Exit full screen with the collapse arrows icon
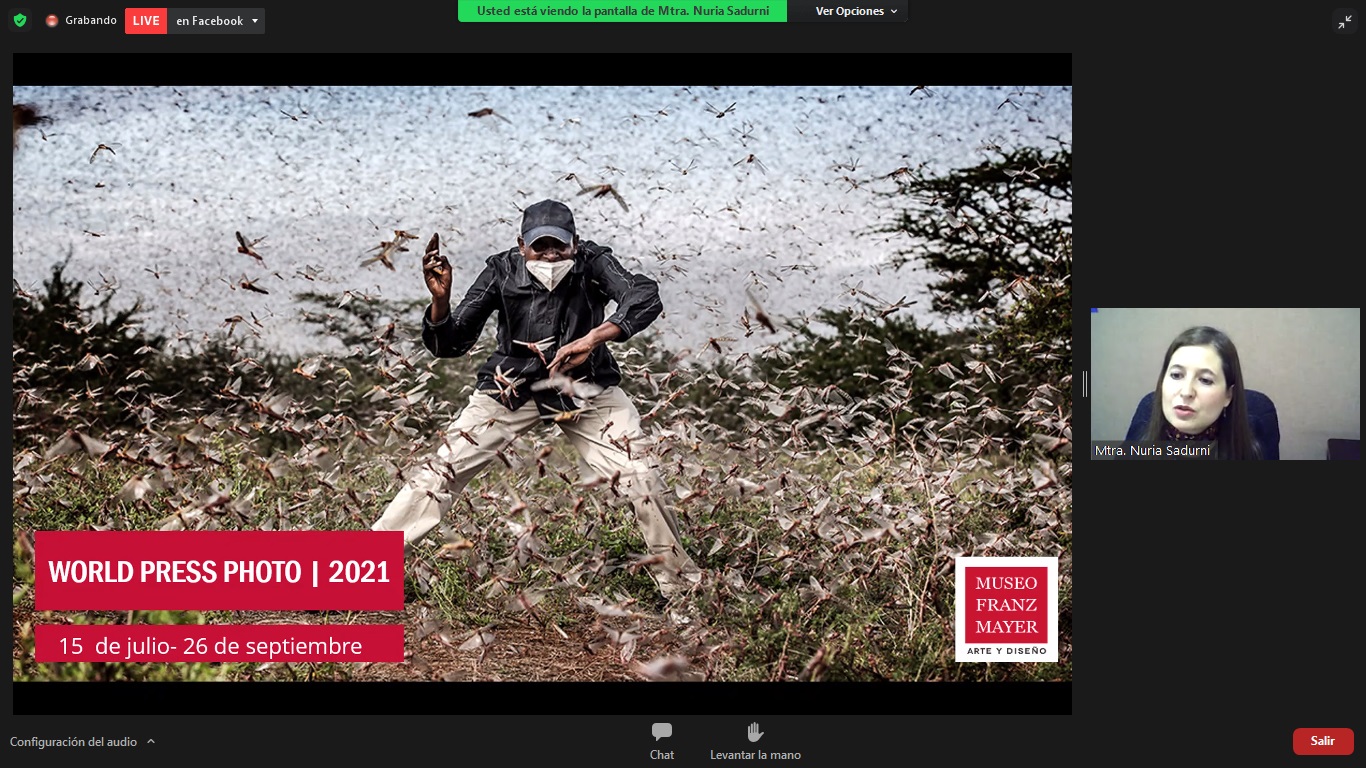1366x768 pixels. click(x=1344, y=21)
